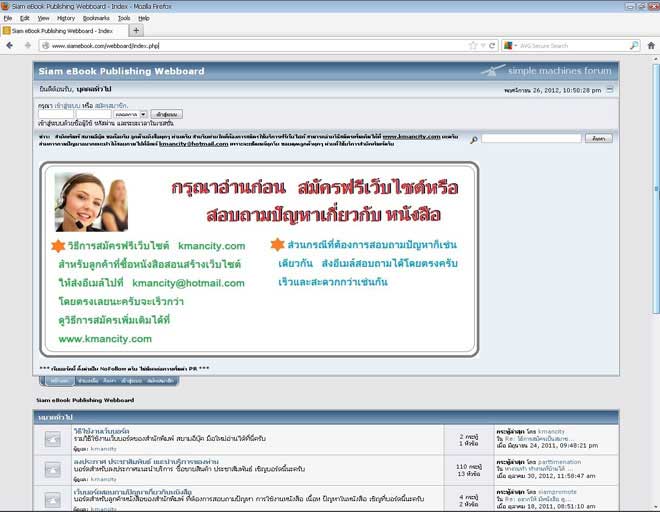Click the page vertical scrollbar thumb
Image resolution: width=660 pixels, height=512 pixels.
click(x=656, y=188)
